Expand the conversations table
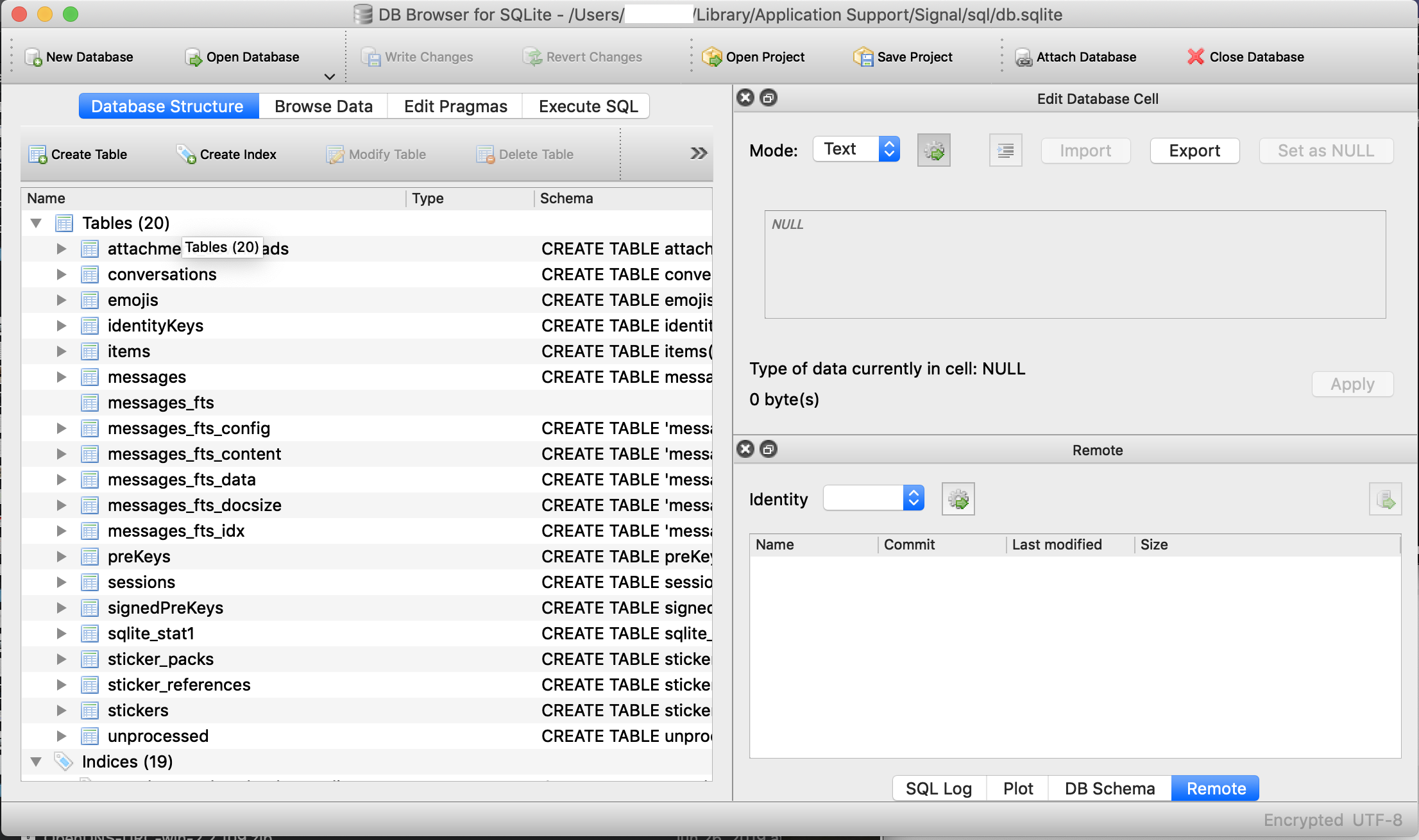1419x840 pixels. click(x=62, y=274)
